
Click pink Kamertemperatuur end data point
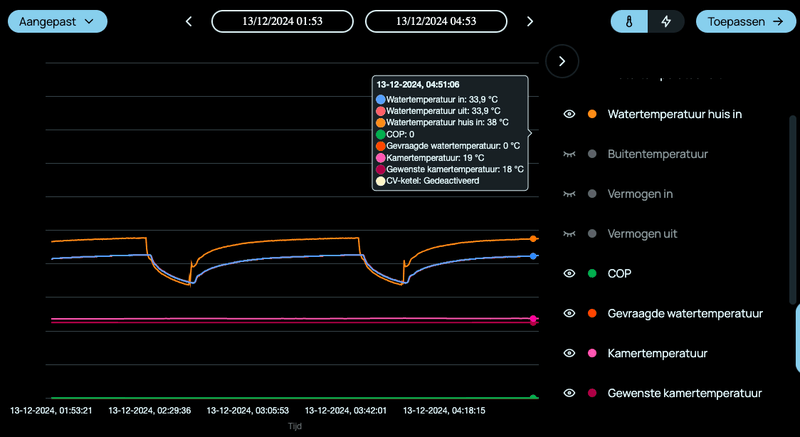533,319
